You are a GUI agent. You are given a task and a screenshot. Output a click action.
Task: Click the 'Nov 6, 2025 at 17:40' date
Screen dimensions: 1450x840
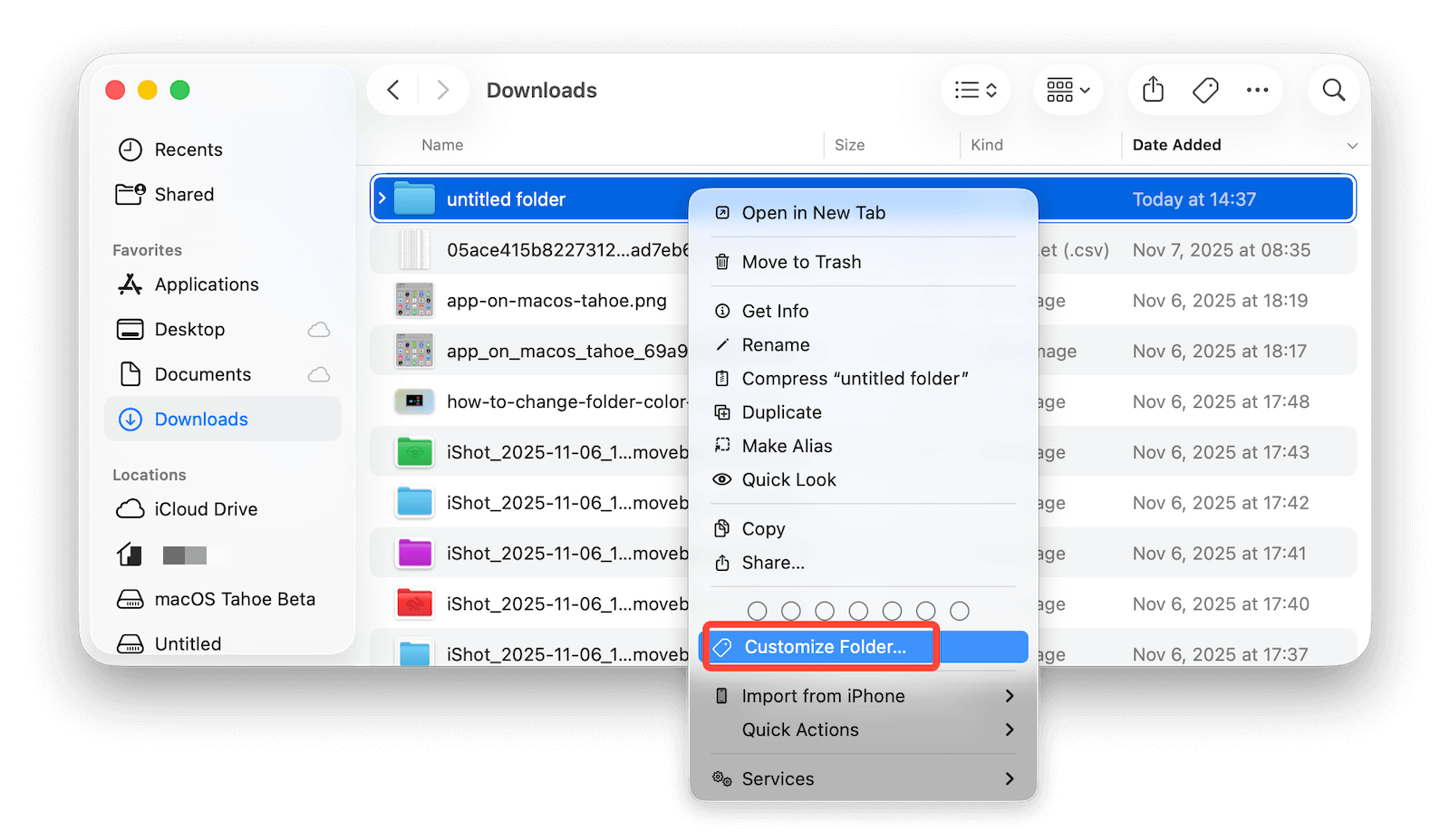pyautogui.click(x=1221, y=603)
